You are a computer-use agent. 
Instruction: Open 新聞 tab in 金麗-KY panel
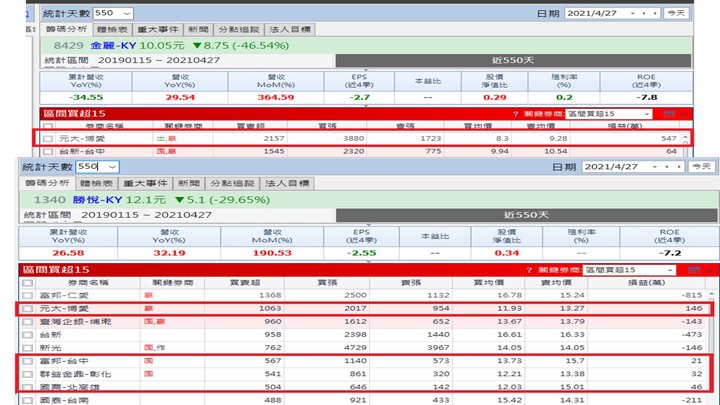(x=198, y=29)
